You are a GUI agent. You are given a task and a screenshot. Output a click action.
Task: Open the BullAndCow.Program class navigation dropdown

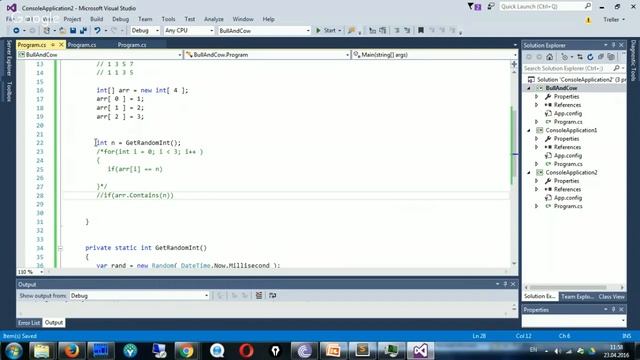[267, 55]
